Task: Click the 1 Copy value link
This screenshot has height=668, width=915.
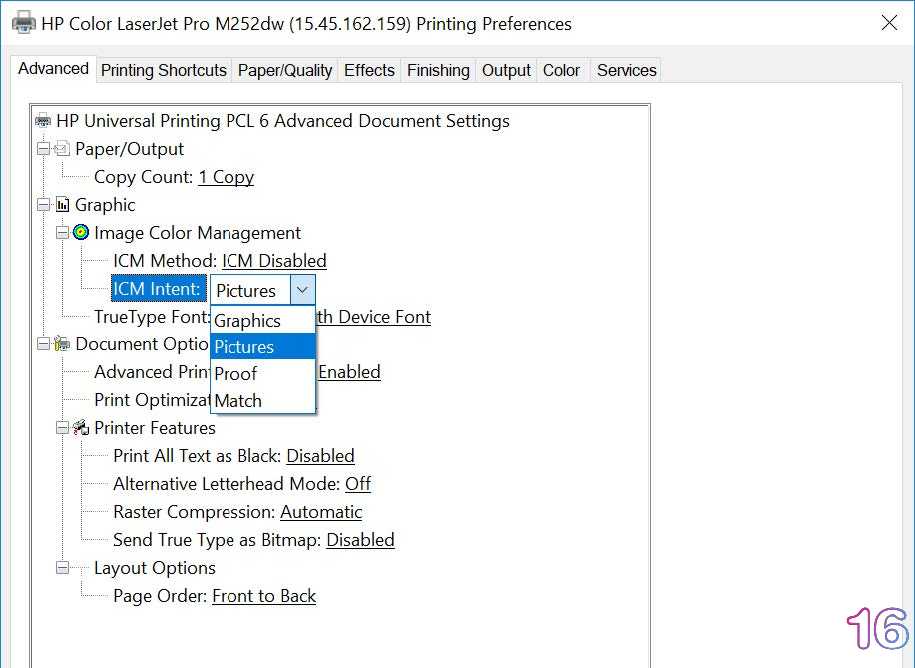Action: pos(226,177)
